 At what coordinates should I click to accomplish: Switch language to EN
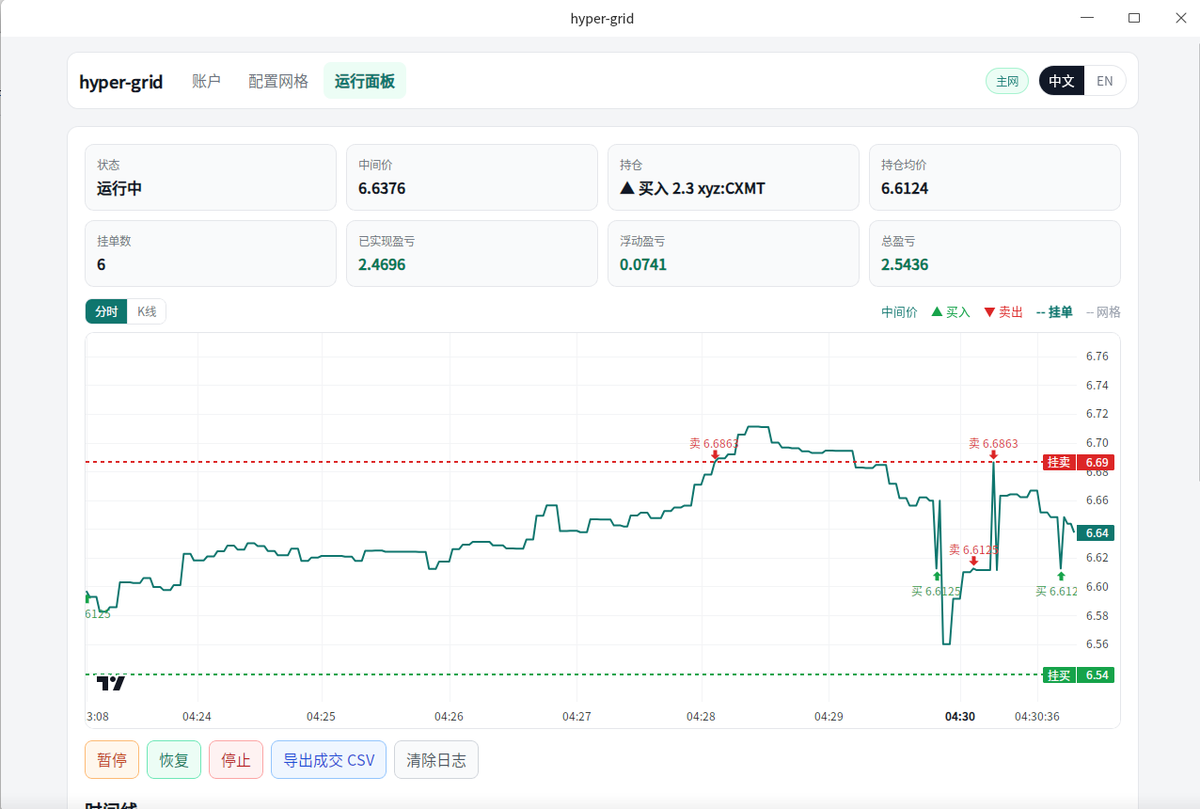tap(1105, 81)
